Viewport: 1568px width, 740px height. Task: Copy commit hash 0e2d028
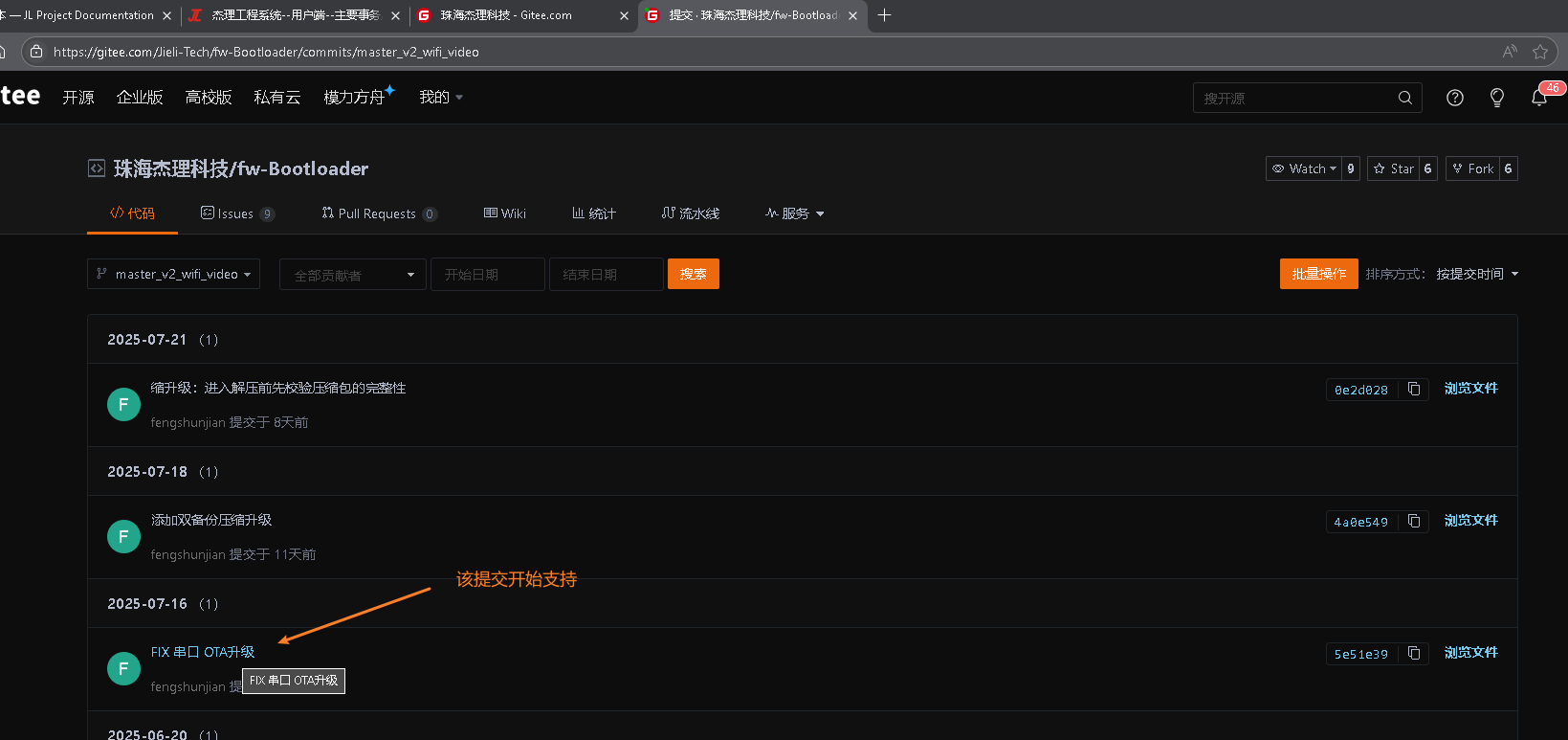point(1414,389)
